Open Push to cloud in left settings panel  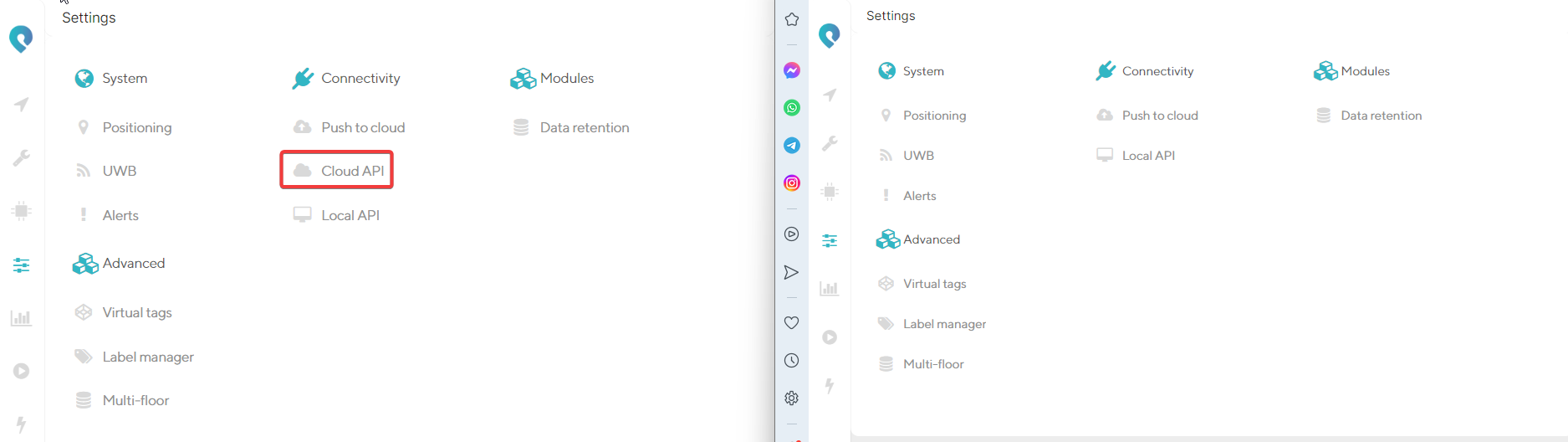tap(362, 127)
